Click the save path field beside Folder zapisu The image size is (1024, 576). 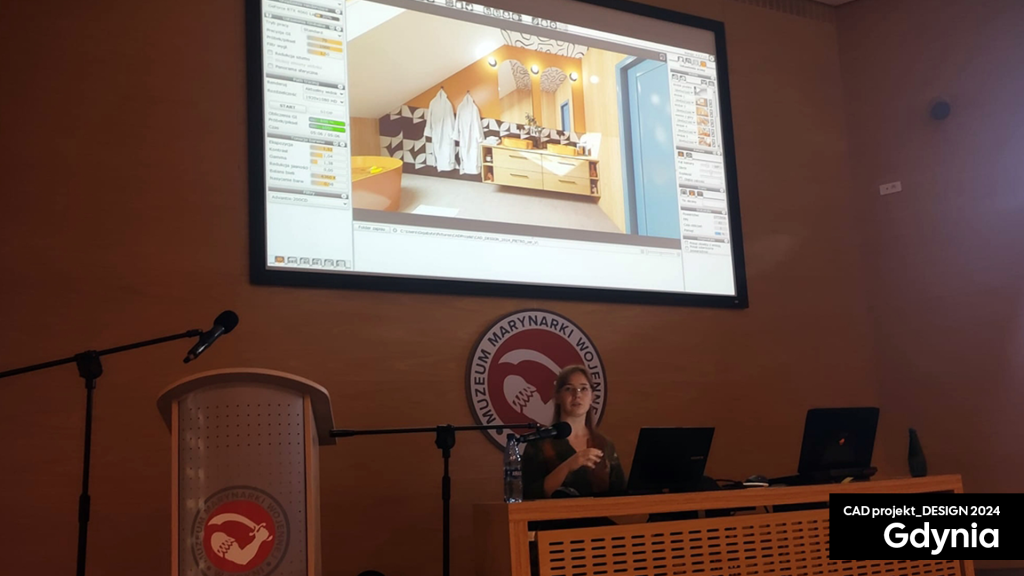469,236
